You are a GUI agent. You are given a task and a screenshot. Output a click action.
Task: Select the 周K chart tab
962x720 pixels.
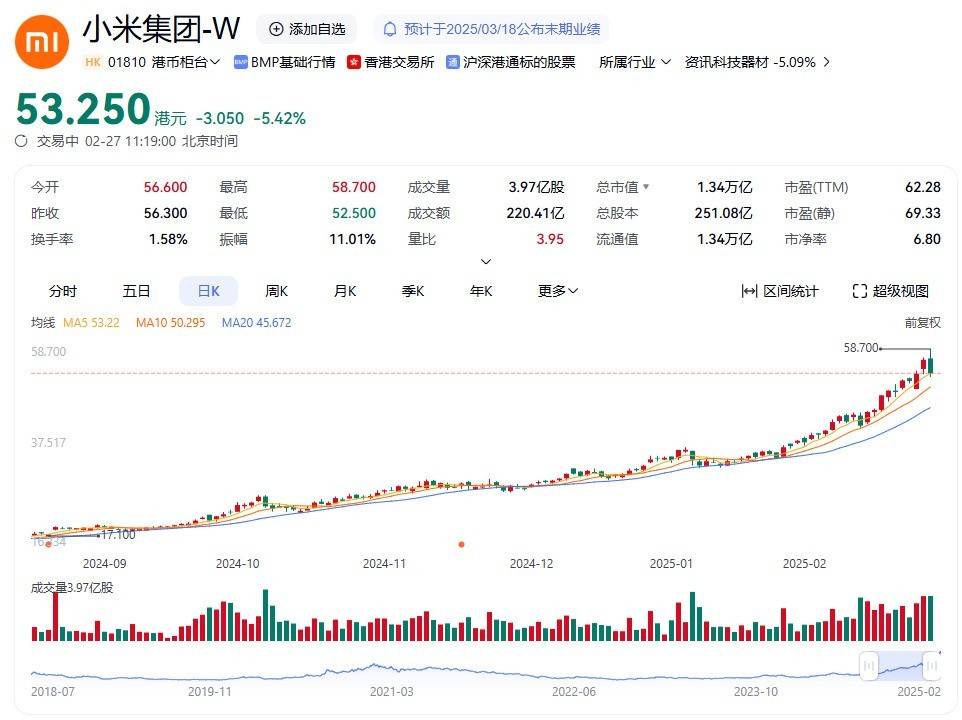tap(276, 291)
